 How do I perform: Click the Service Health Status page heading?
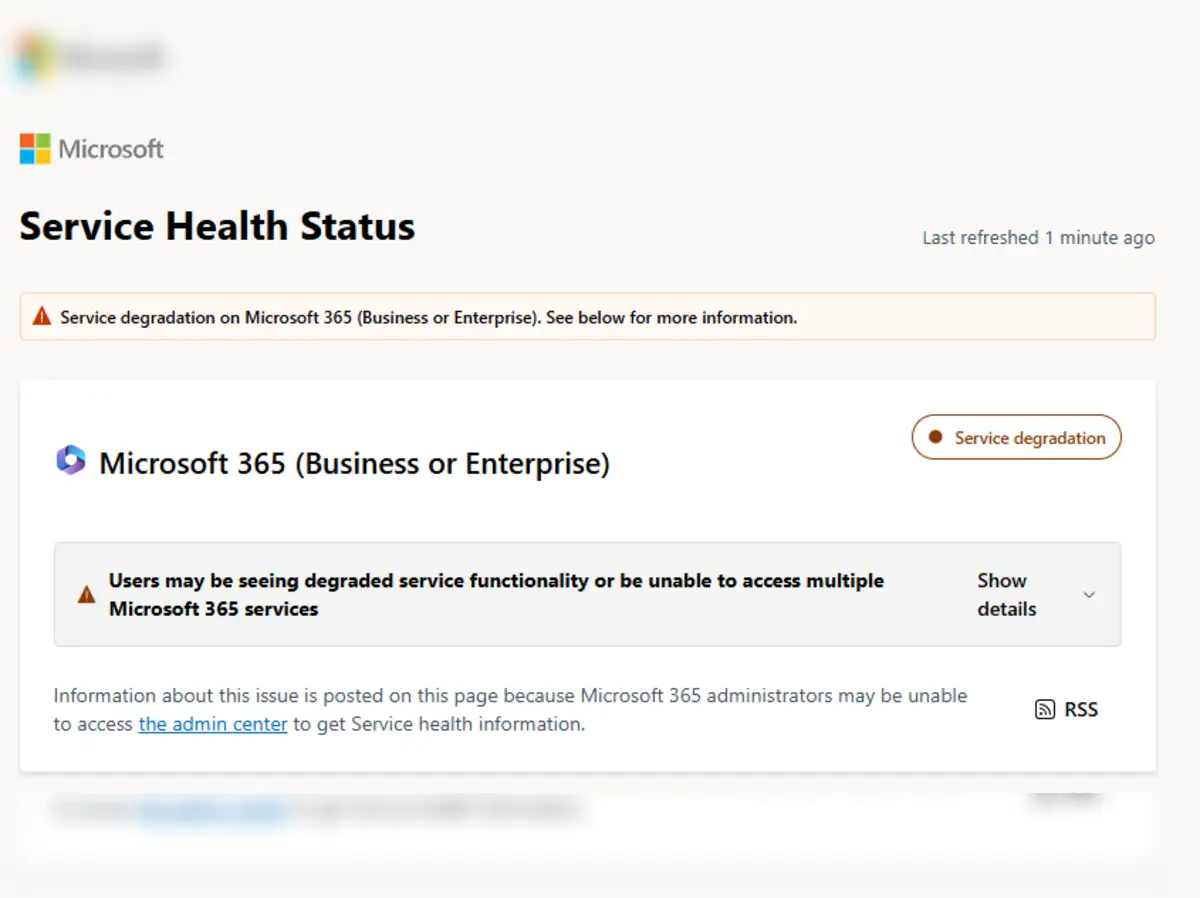coord(217,226)
